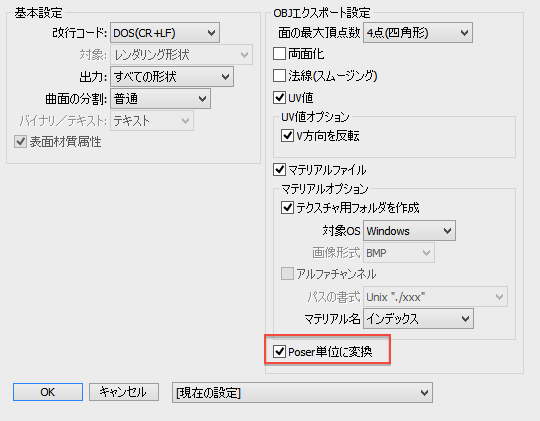This screenshot has width=540, height=421.
Task: Click the OK button
Action: coord(48,392)
